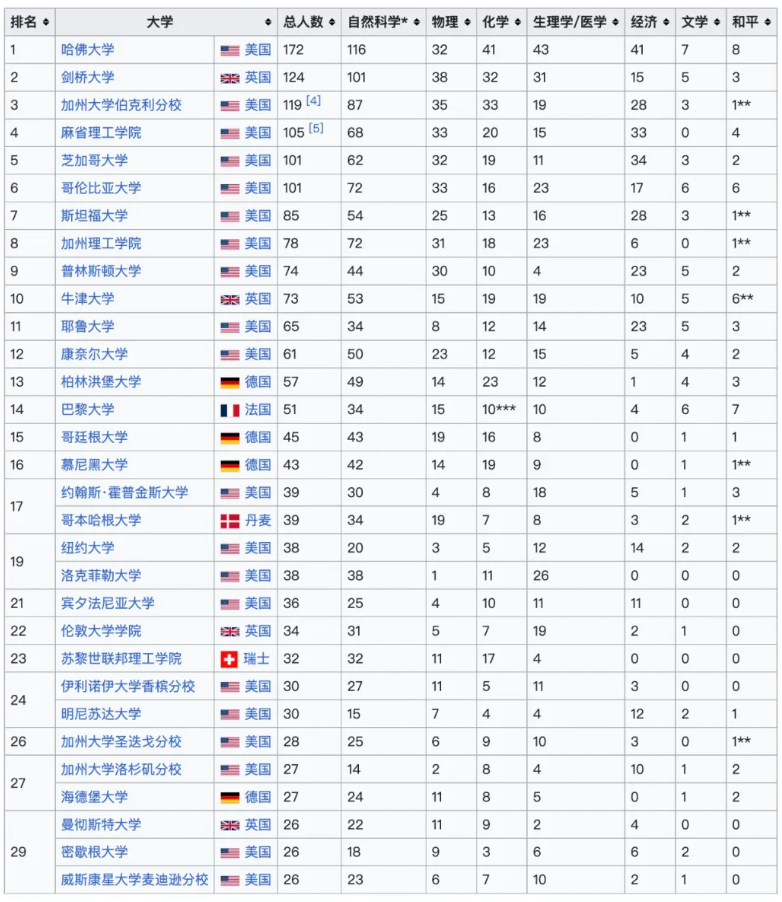Image resolution: width=782 pixels, height=902 pixels.
Task: Click German flag in 哥廷根大学 row
Action: 230,438
